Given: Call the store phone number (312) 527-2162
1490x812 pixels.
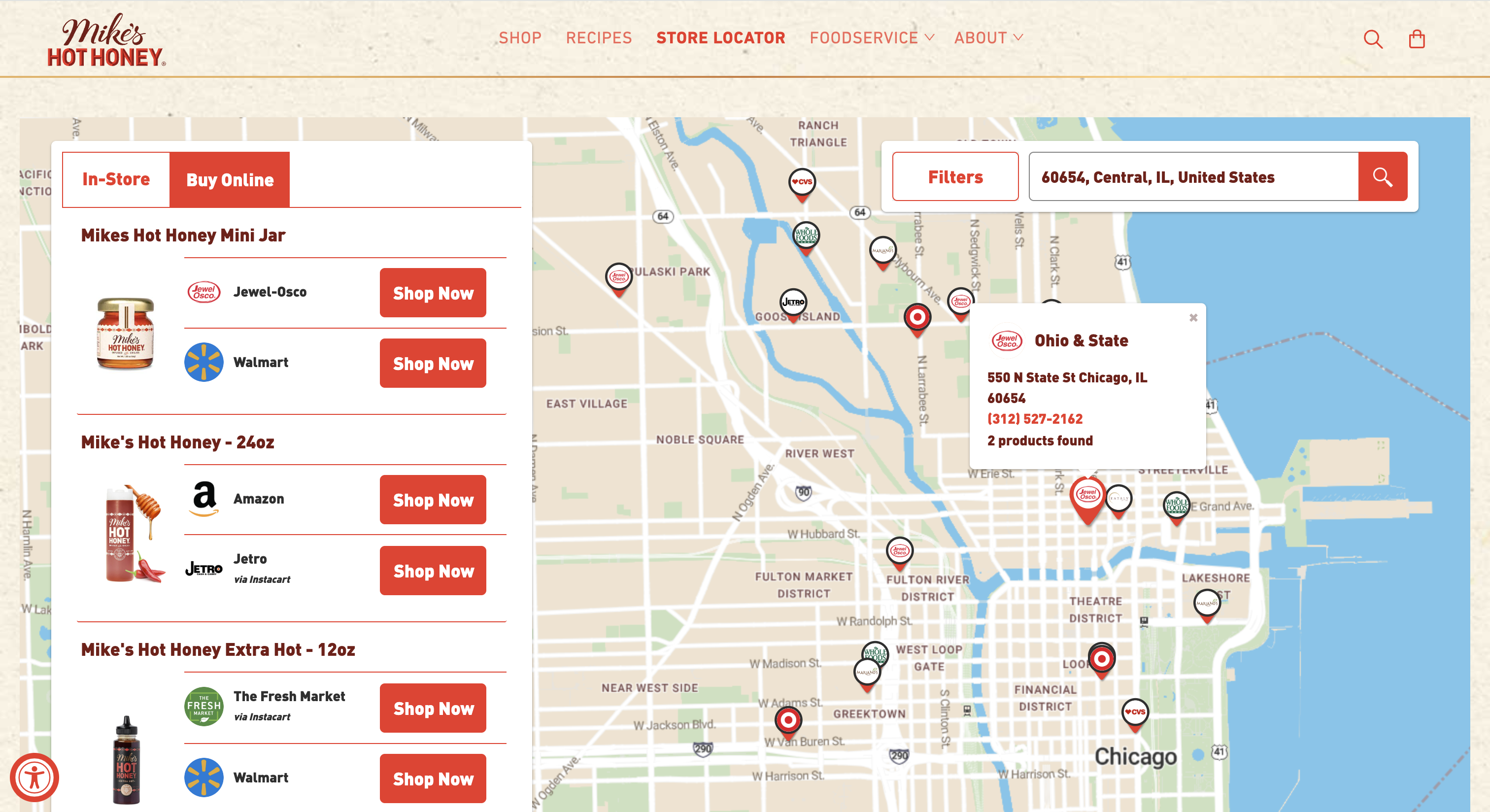Looking at the screenshot, I should 1034,419.
